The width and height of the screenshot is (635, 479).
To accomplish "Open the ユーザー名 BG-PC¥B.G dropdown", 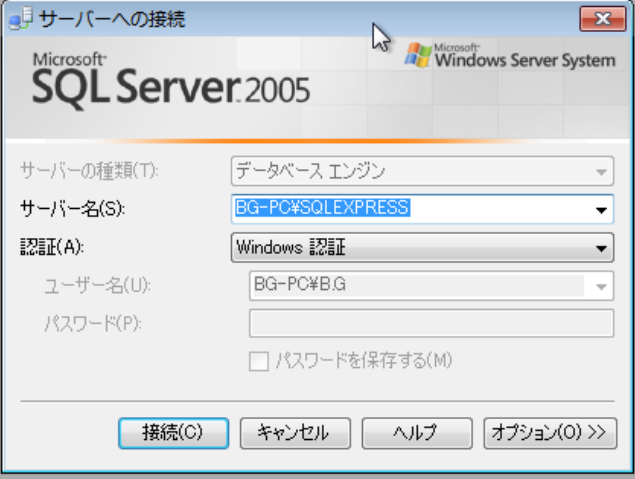I will [x=431, y=286].
